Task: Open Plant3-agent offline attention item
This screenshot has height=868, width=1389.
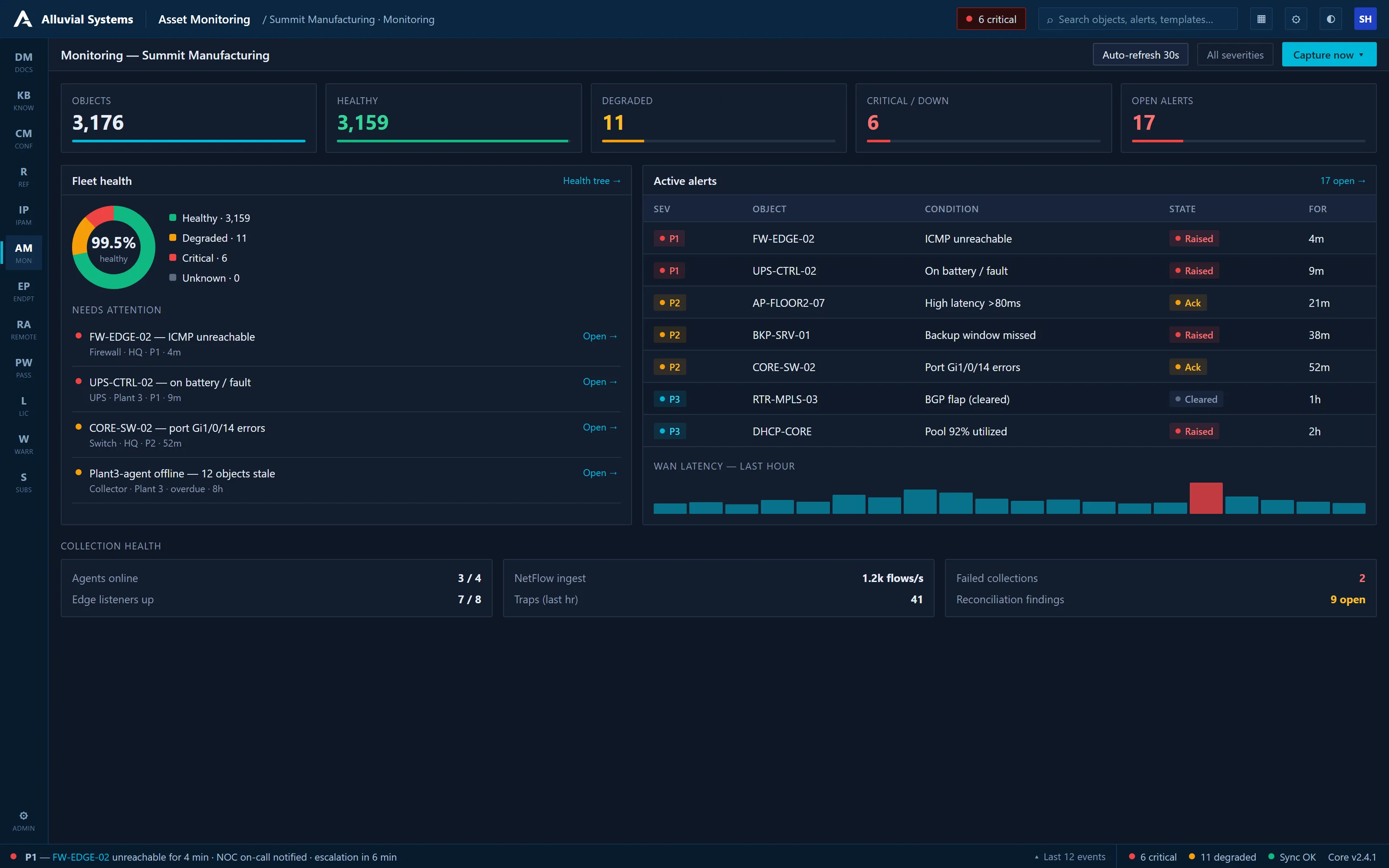Action: click(x=346, y=480)
